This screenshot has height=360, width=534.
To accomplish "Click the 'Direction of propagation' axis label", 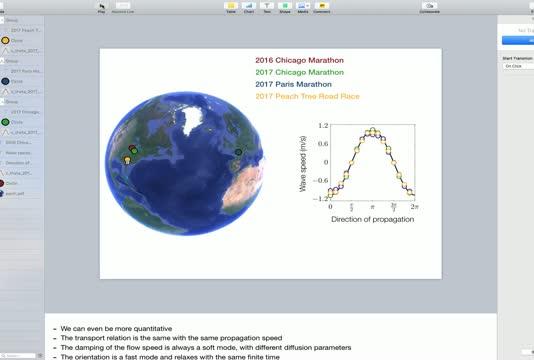I will tap(373, 219).
